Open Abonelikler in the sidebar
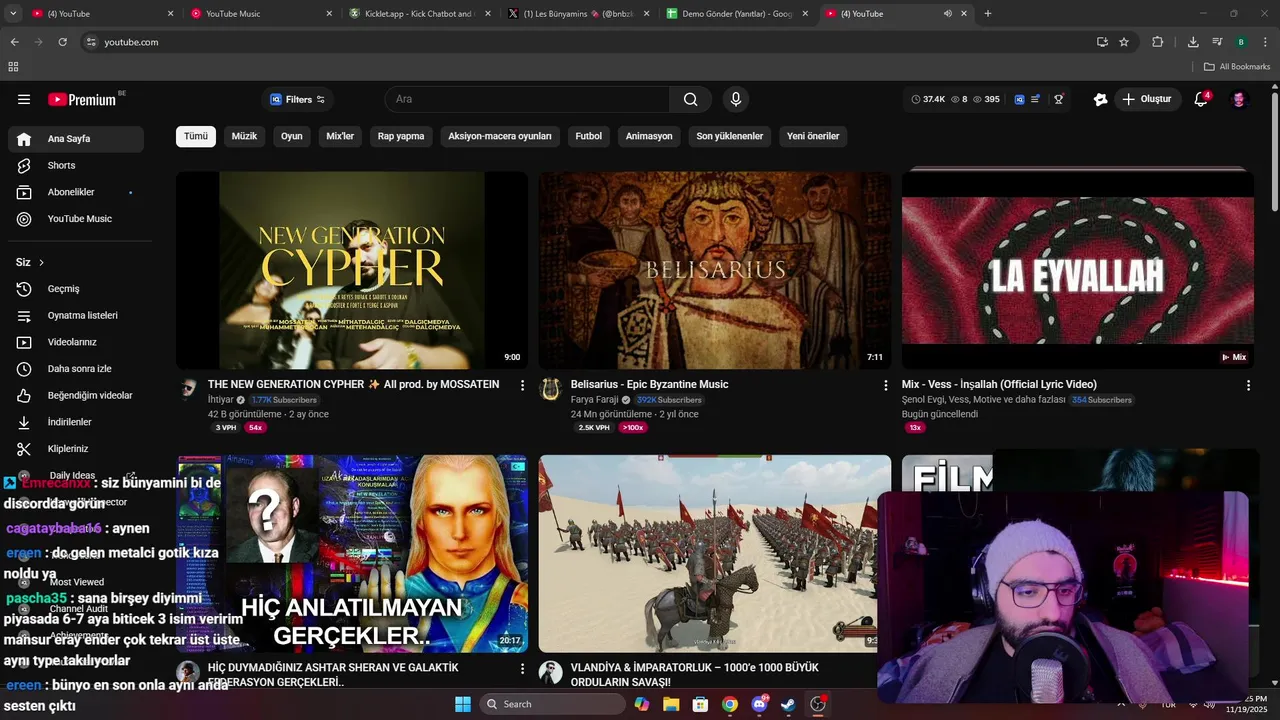Viewport: 1280px width, 720px height. (76, 192)
